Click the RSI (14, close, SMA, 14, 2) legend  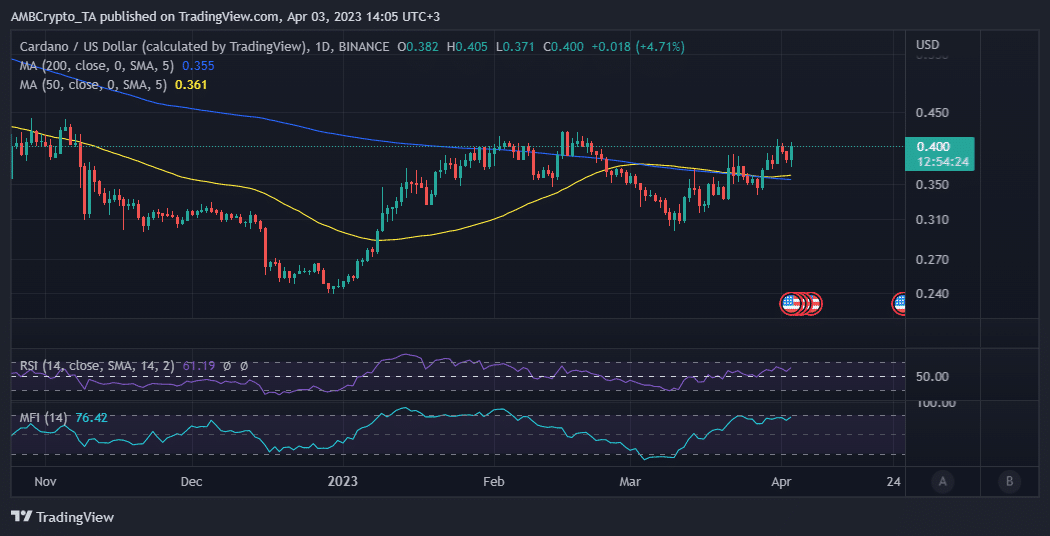click(x=97, y=366)
